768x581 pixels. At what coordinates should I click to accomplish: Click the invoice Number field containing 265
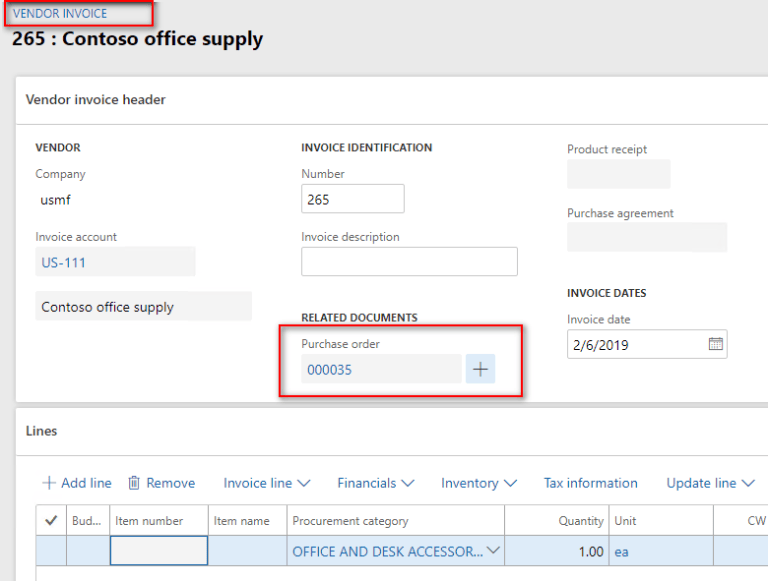tap(353, 199)
